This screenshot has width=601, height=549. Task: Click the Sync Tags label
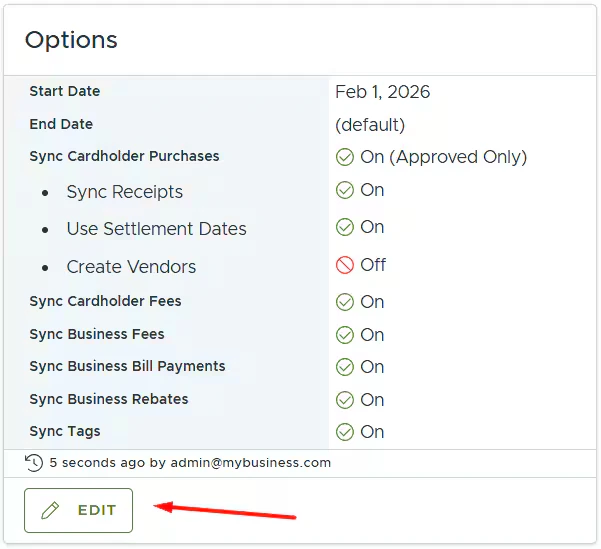pos(65,431)
